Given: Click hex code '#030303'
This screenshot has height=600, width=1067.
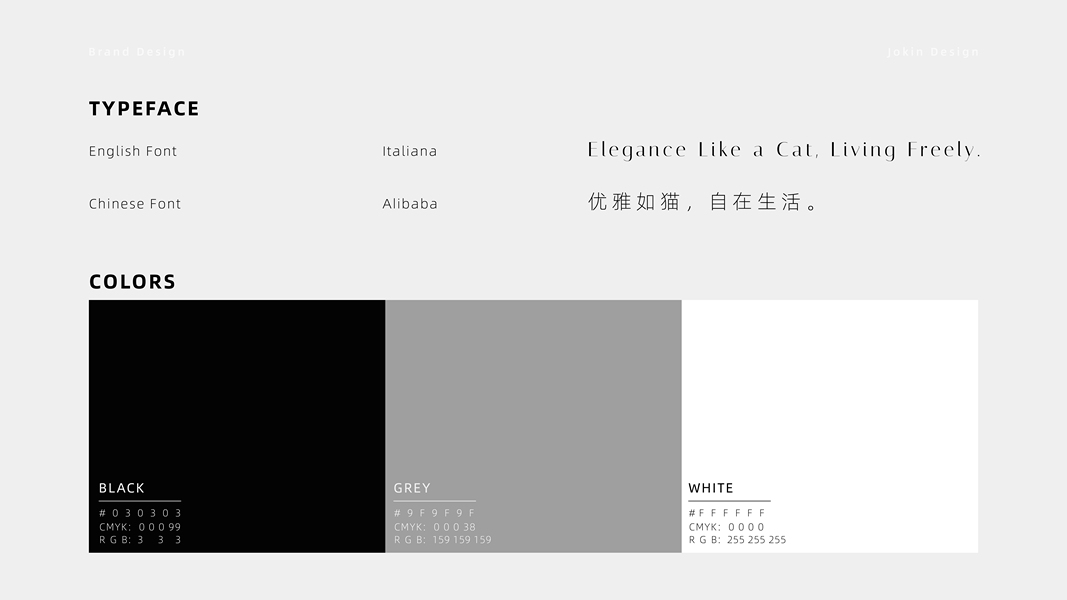Looking at the screenshot, I should [x=140, y=513].
